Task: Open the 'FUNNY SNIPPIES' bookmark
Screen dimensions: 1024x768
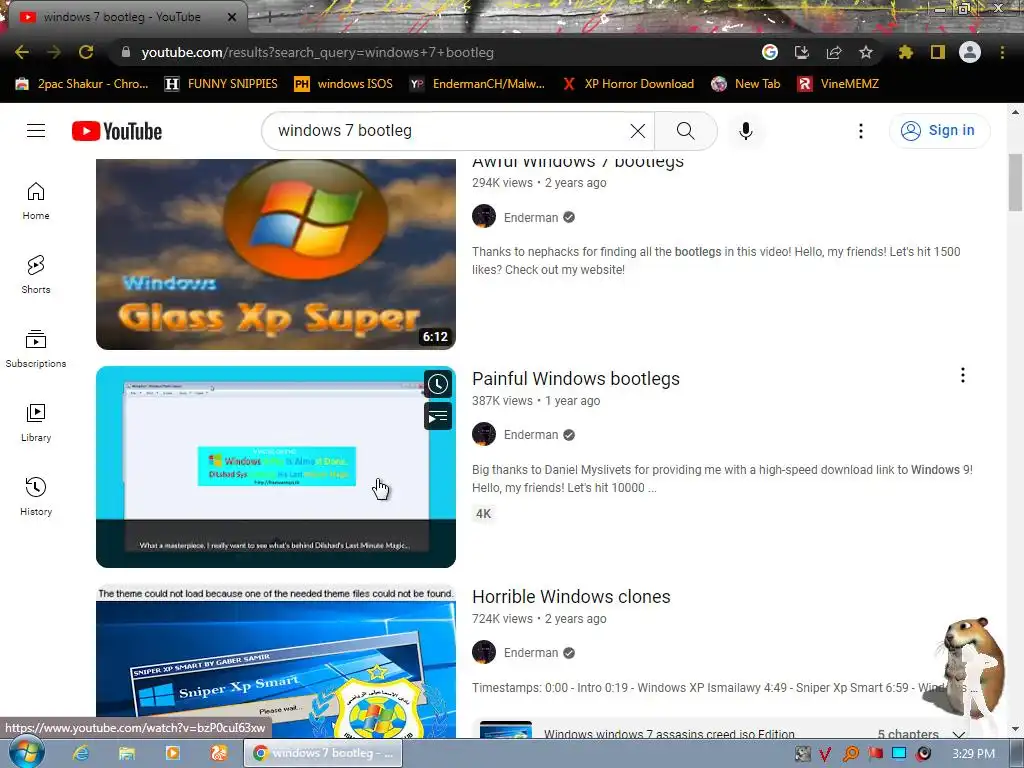Action: pyautogui.click(x=221, y=84)
